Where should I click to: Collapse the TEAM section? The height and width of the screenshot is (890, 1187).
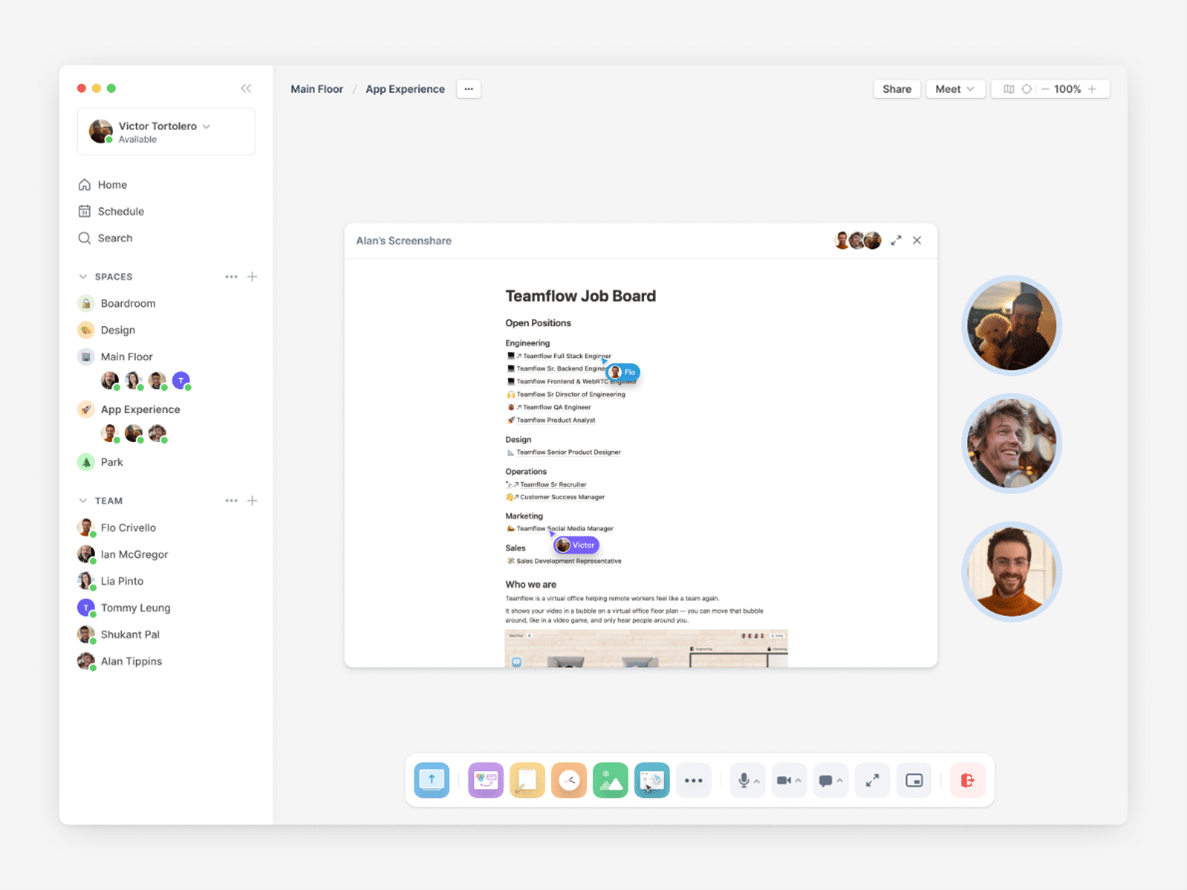(83, 501)
